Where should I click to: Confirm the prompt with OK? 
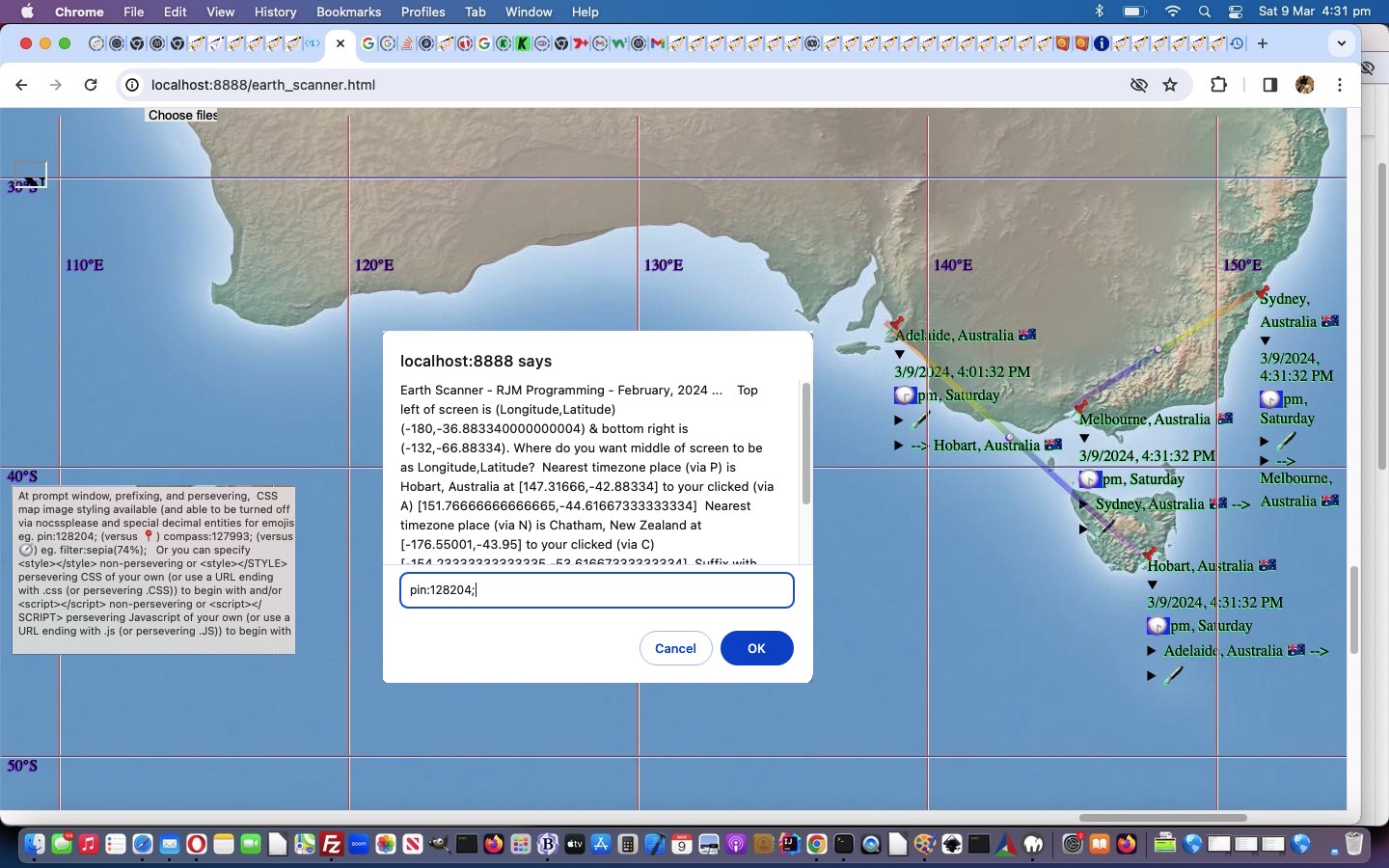(757, 648)
